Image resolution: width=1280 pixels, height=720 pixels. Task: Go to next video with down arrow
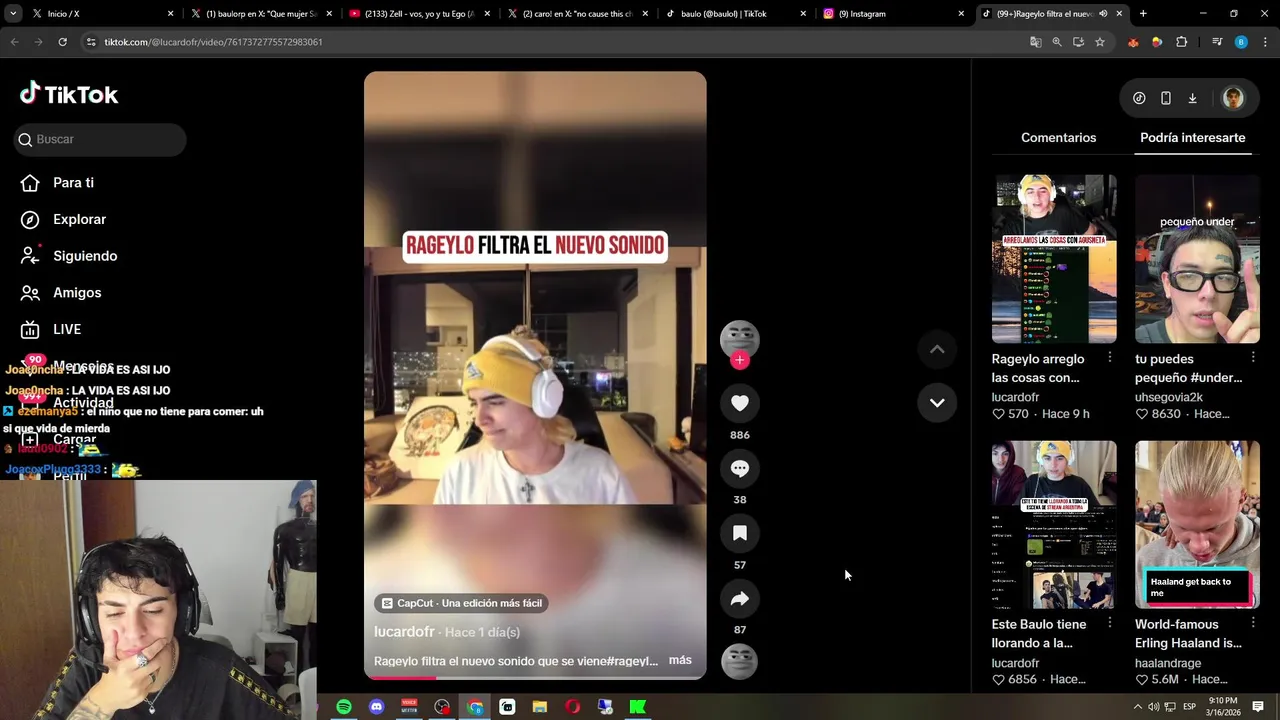[937, 402]
